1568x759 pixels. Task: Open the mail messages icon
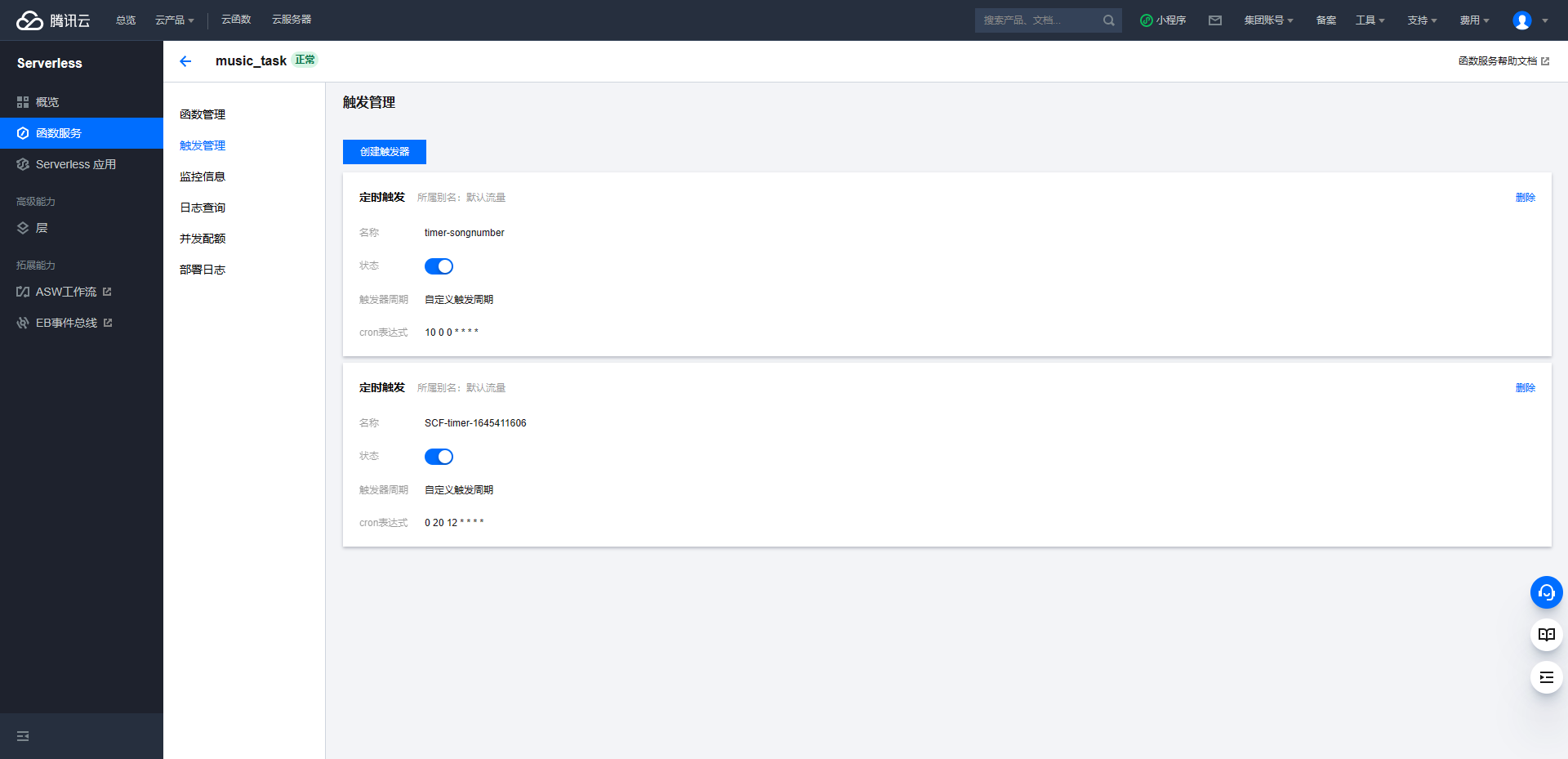[1215, 20]
